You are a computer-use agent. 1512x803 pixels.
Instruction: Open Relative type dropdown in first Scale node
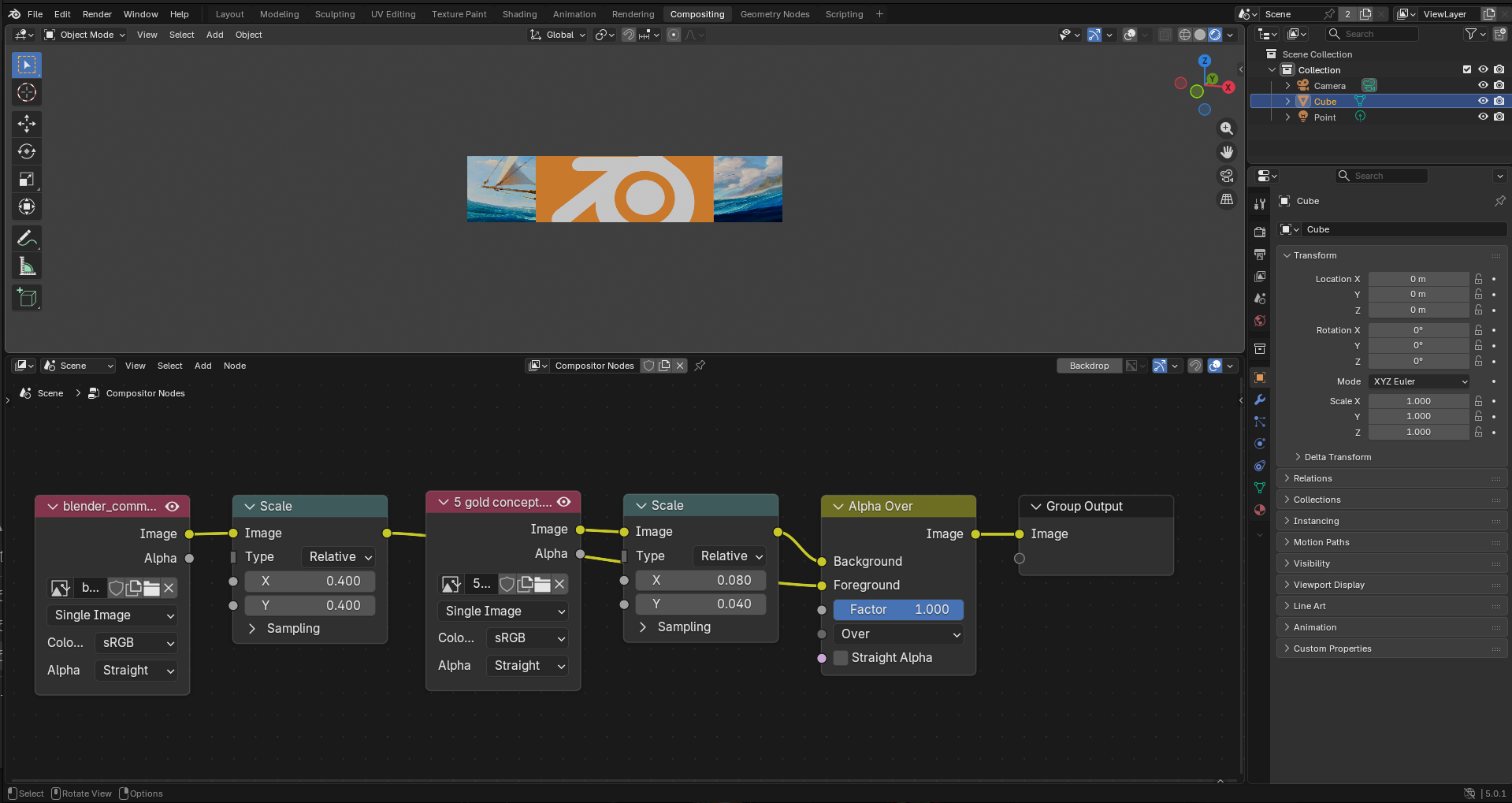click(x=339, y=557)
